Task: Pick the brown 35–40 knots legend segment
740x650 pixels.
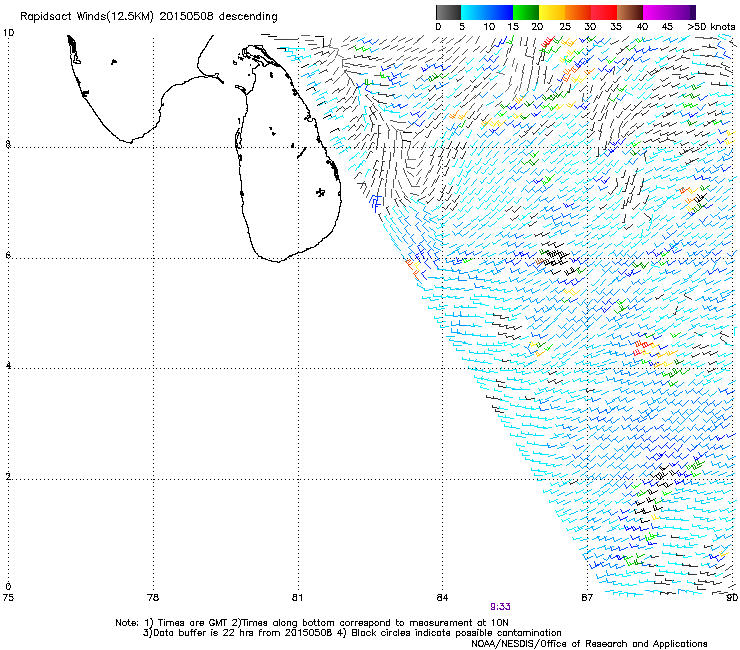Action: coord(630,12)
